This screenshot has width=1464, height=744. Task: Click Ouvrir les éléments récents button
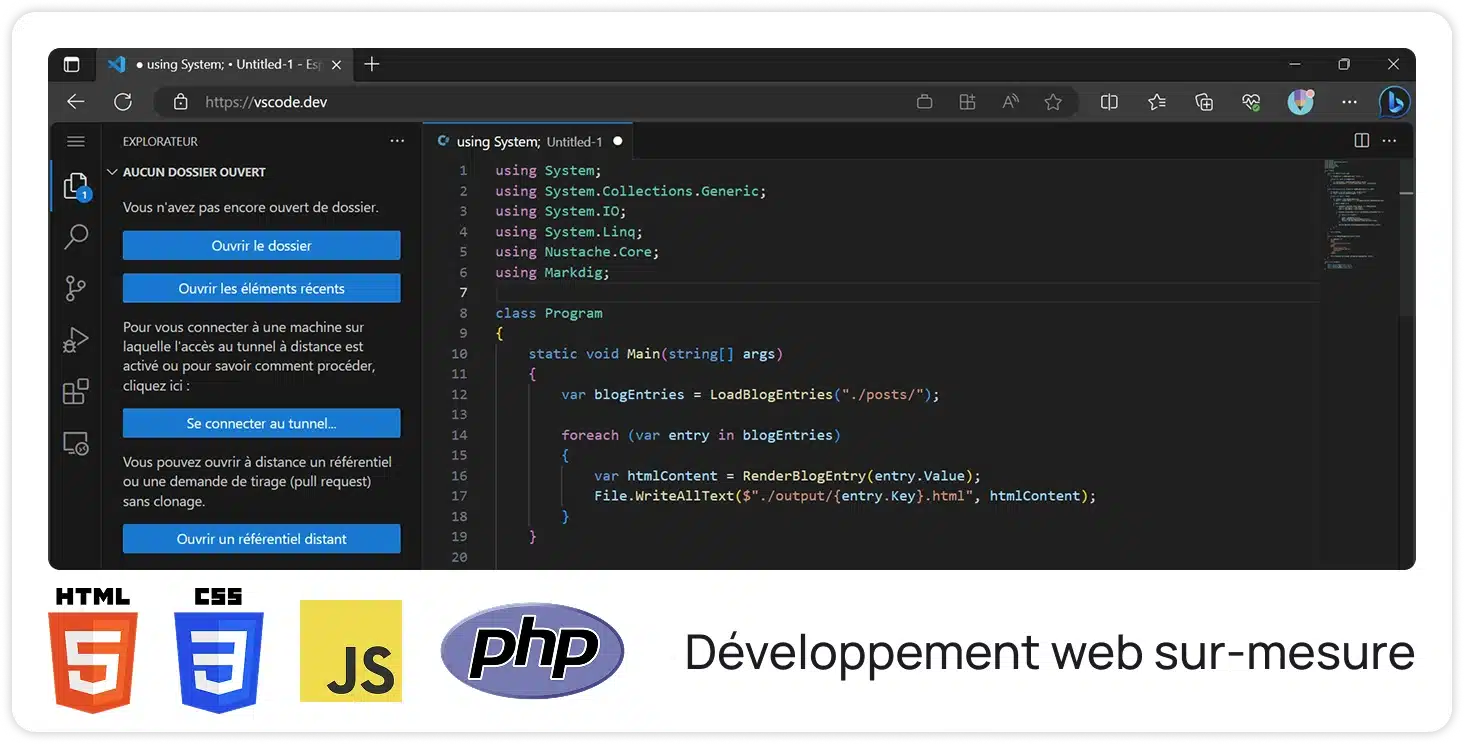pyautogui.click(x=261, y=288)
